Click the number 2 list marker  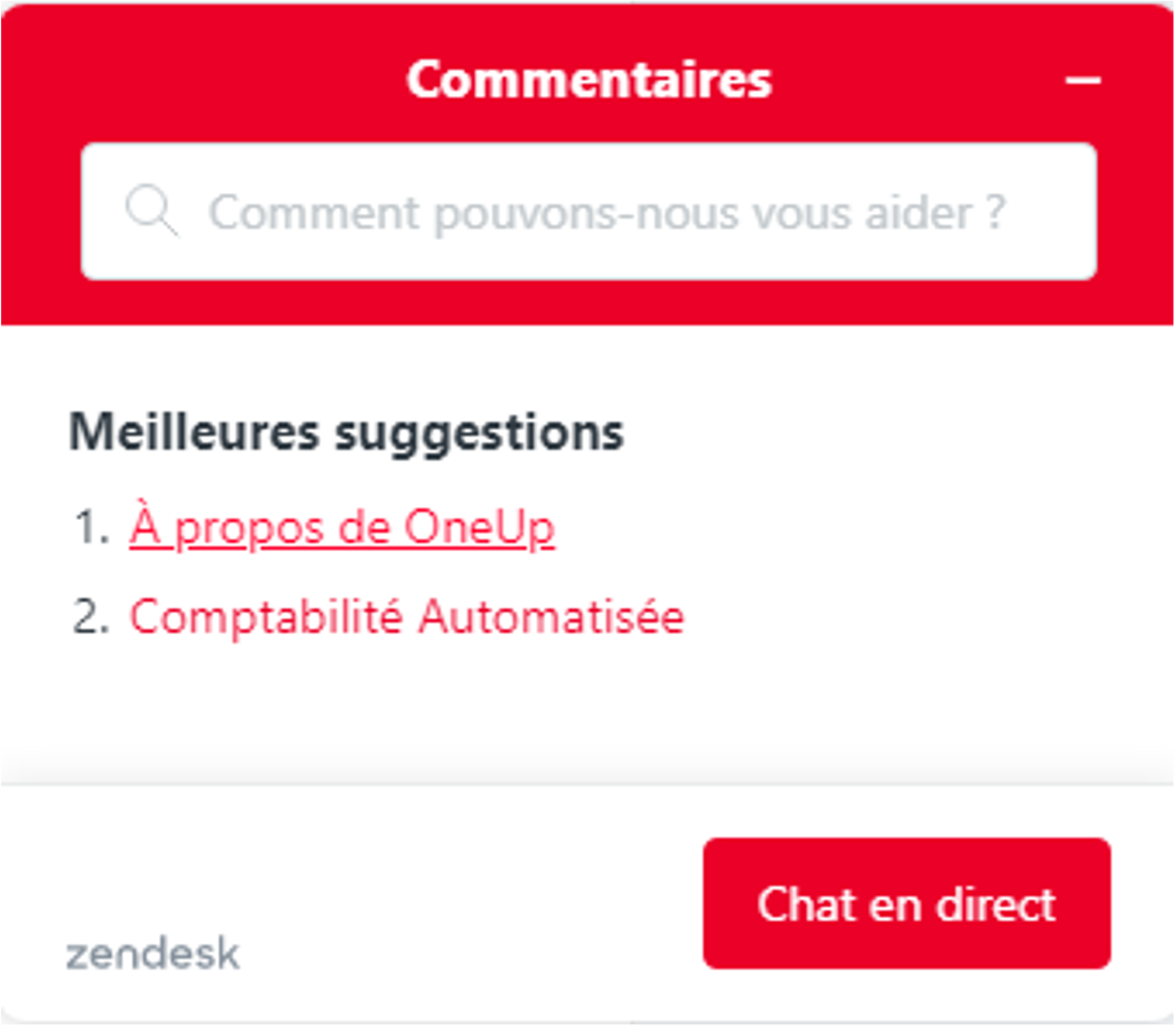tap(92, 617)
